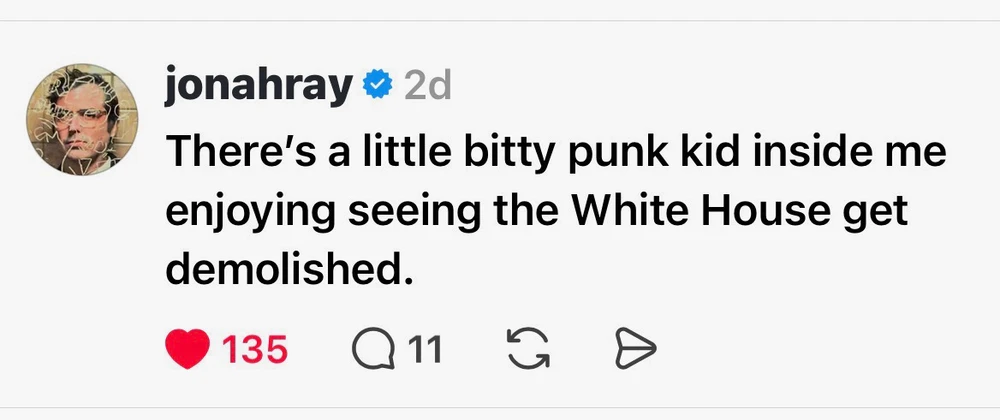
Task: Share the post with the paper plane icon
Action: pos(633,349)
